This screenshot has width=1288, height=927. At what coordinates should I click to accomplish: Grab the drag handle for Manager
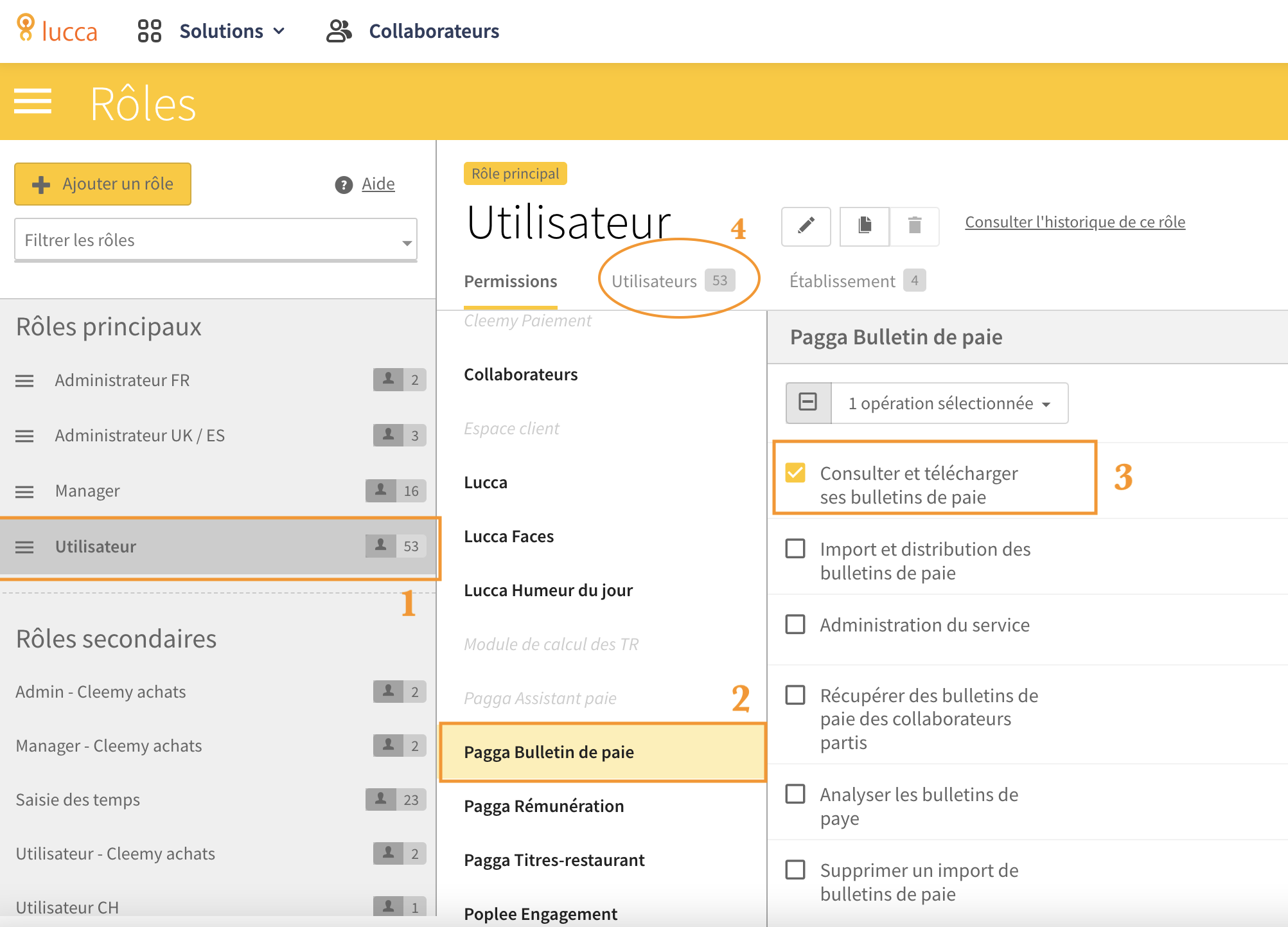(24, 491)
